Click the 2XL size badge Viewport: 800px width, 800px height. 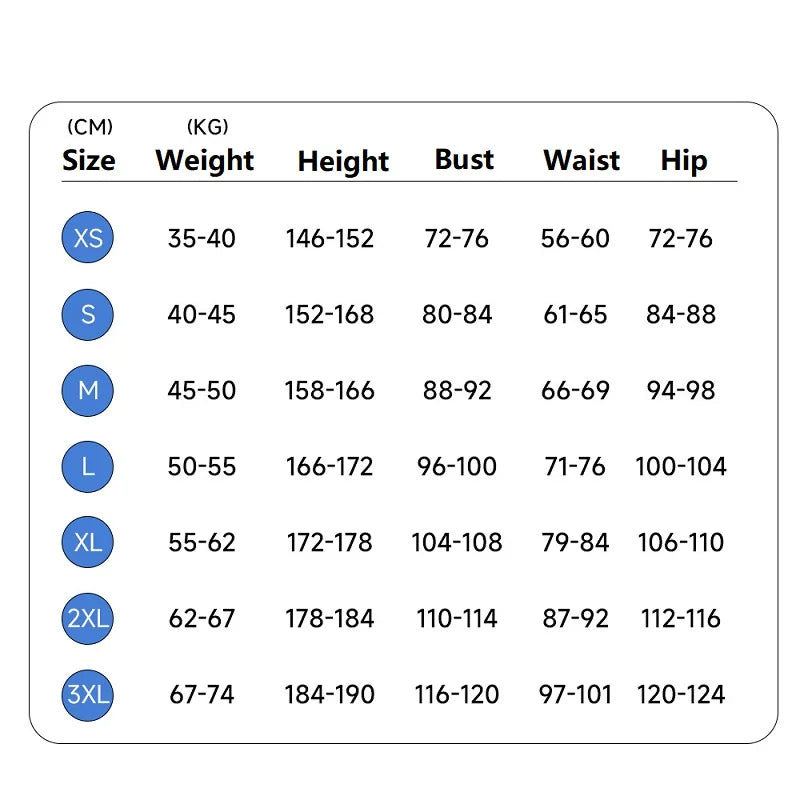pyautogui.click(x=88, y=618)
